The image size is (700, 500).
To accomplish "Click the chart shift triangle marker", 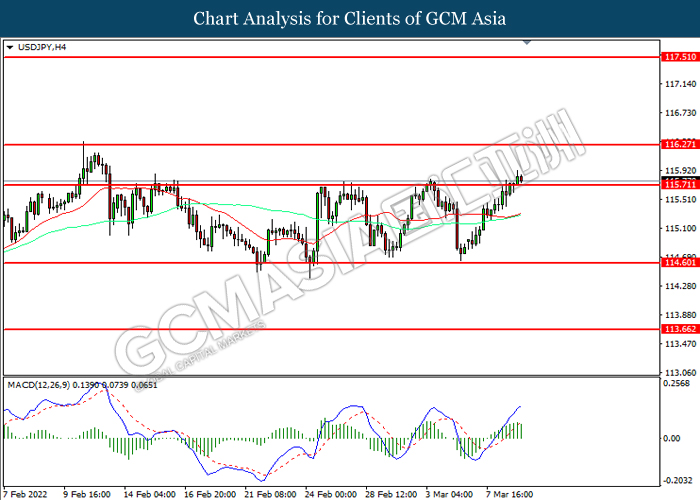I will click(527, 42).
